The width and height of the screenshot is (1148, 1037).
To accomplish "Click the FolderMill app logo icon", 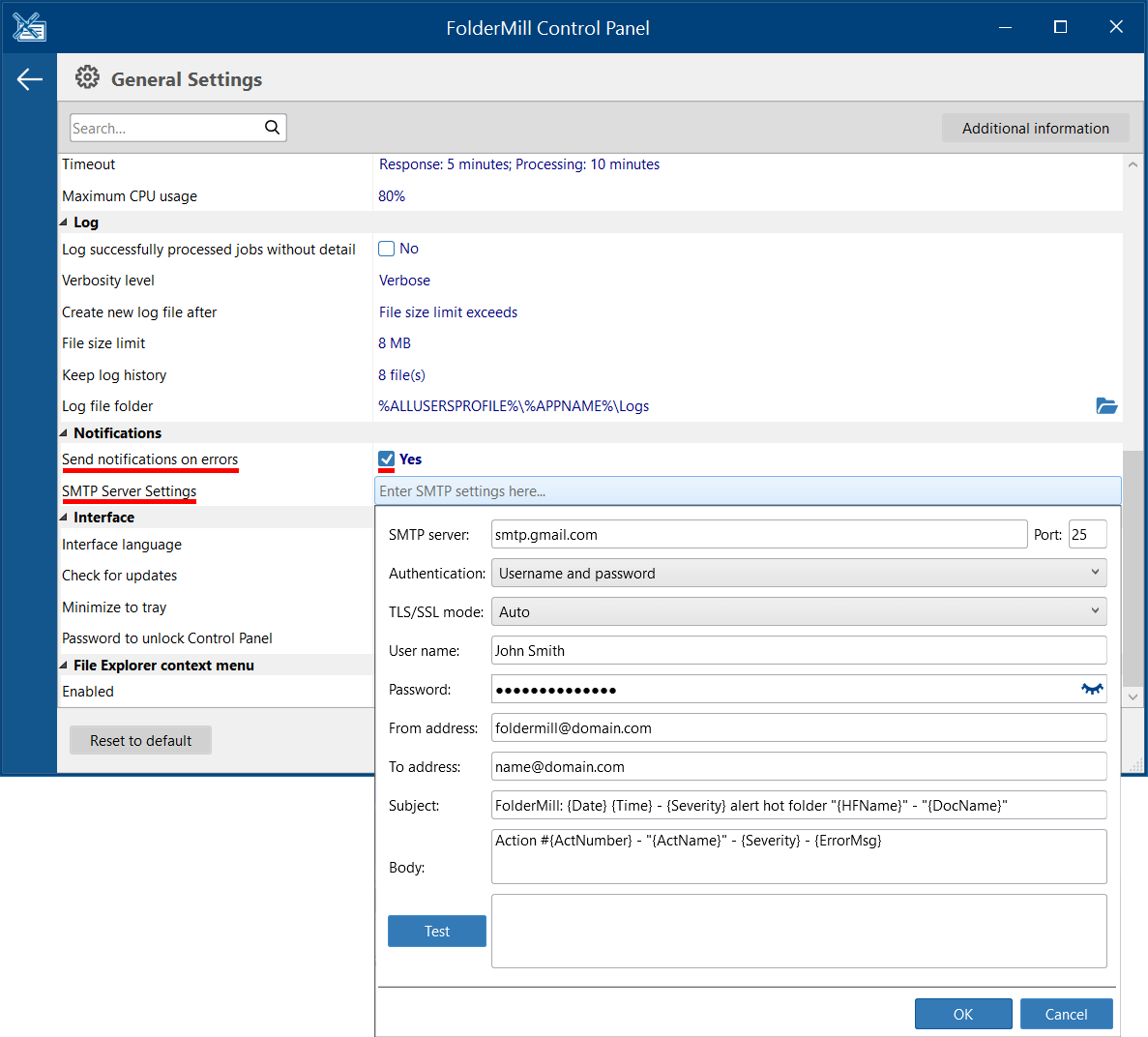I will tap(29, 28).
